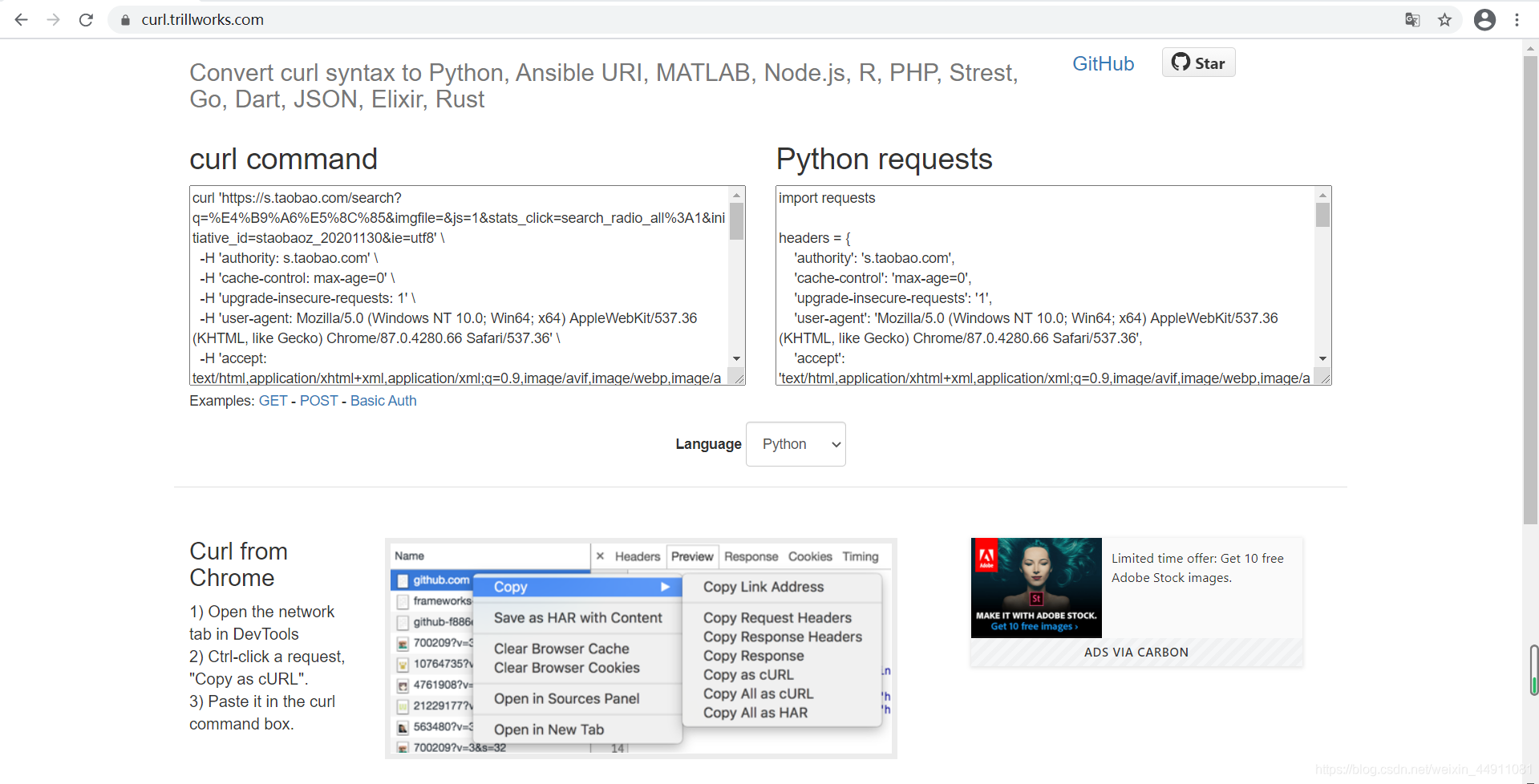Click the browser back arrow

coord(22,20)
